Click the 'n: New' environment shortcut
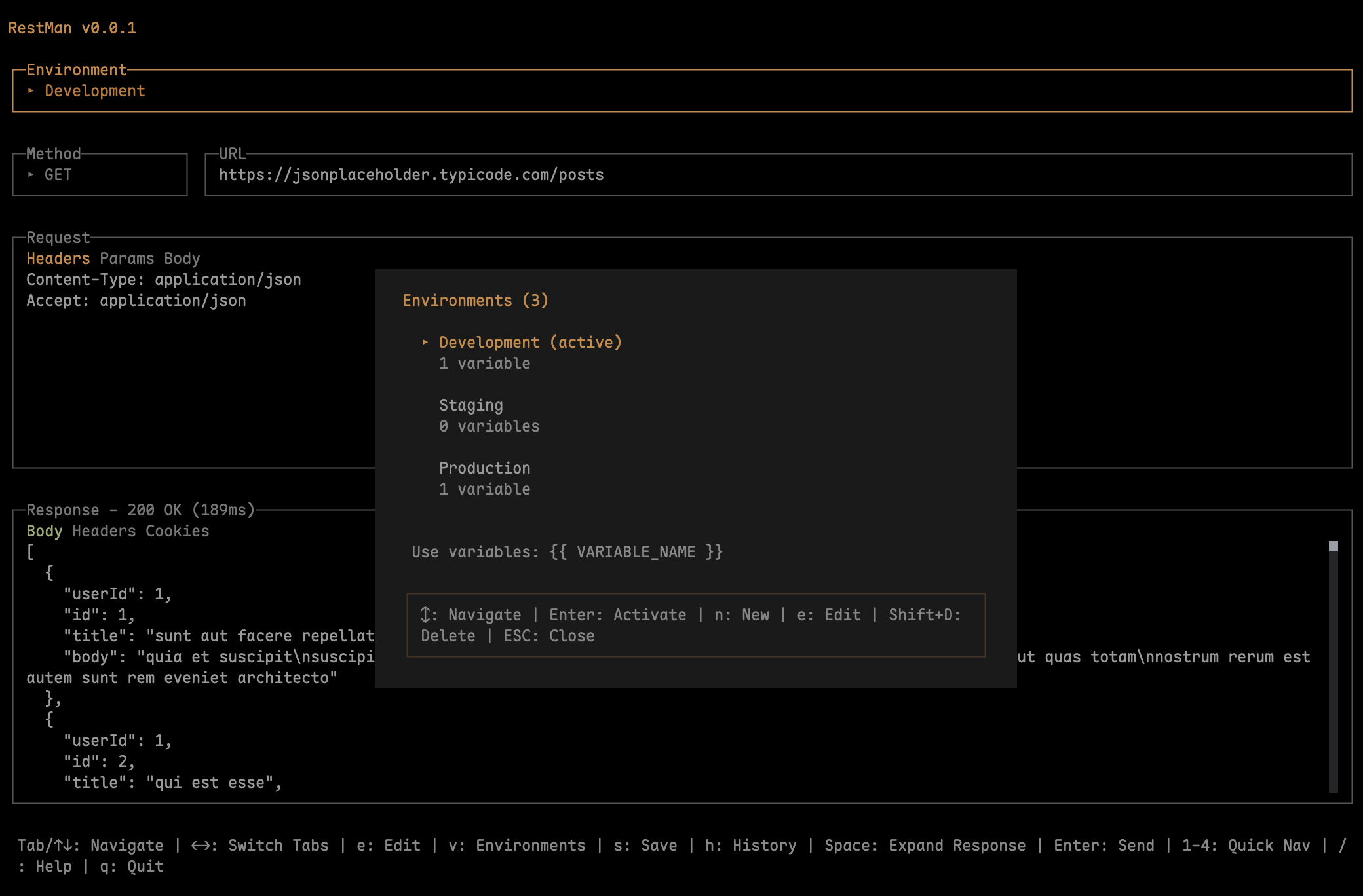1363x896 pixels. (741, 615)
